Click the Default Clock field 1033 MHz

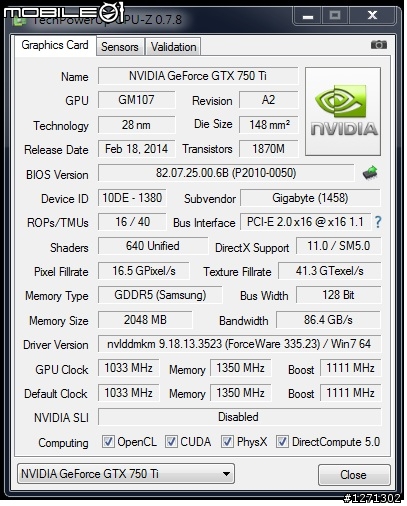pos(129,393)
